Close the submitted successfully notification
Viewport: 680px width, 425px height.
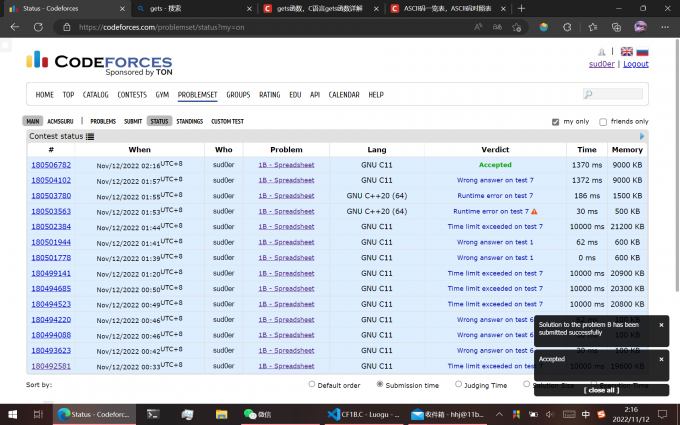pos(661,325)
